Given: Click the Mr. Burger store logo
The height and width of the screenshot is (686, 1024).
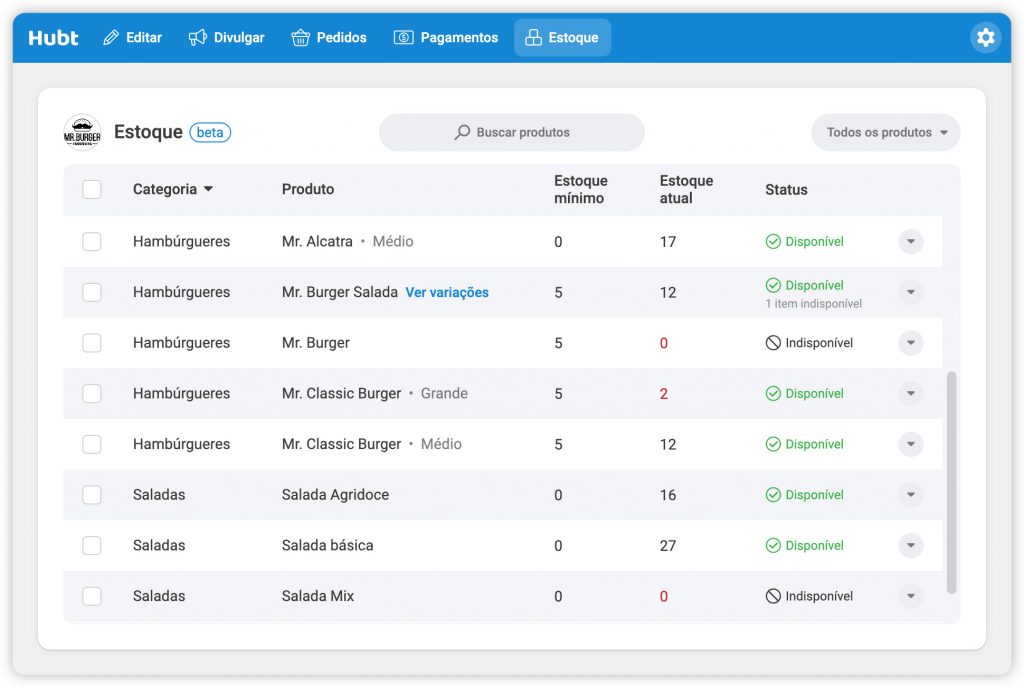Looking at the screenshot, I should [82, 132].
